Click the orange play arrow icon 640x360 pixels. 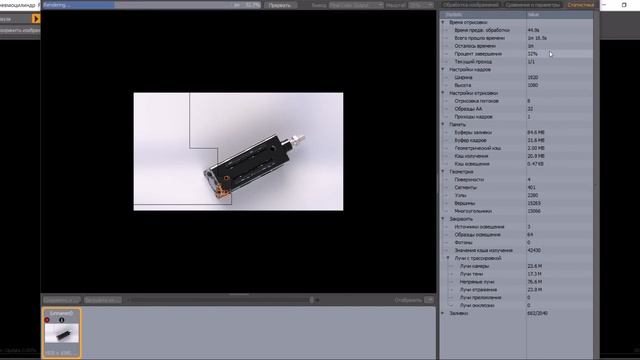(x=36, y=19)
